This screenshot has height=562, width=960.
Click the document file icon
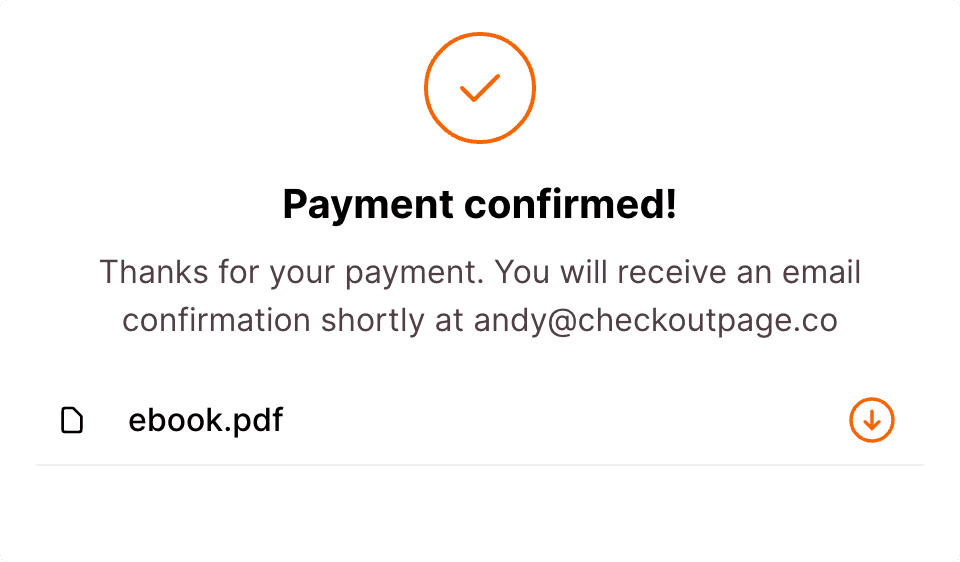click(72, 421)
